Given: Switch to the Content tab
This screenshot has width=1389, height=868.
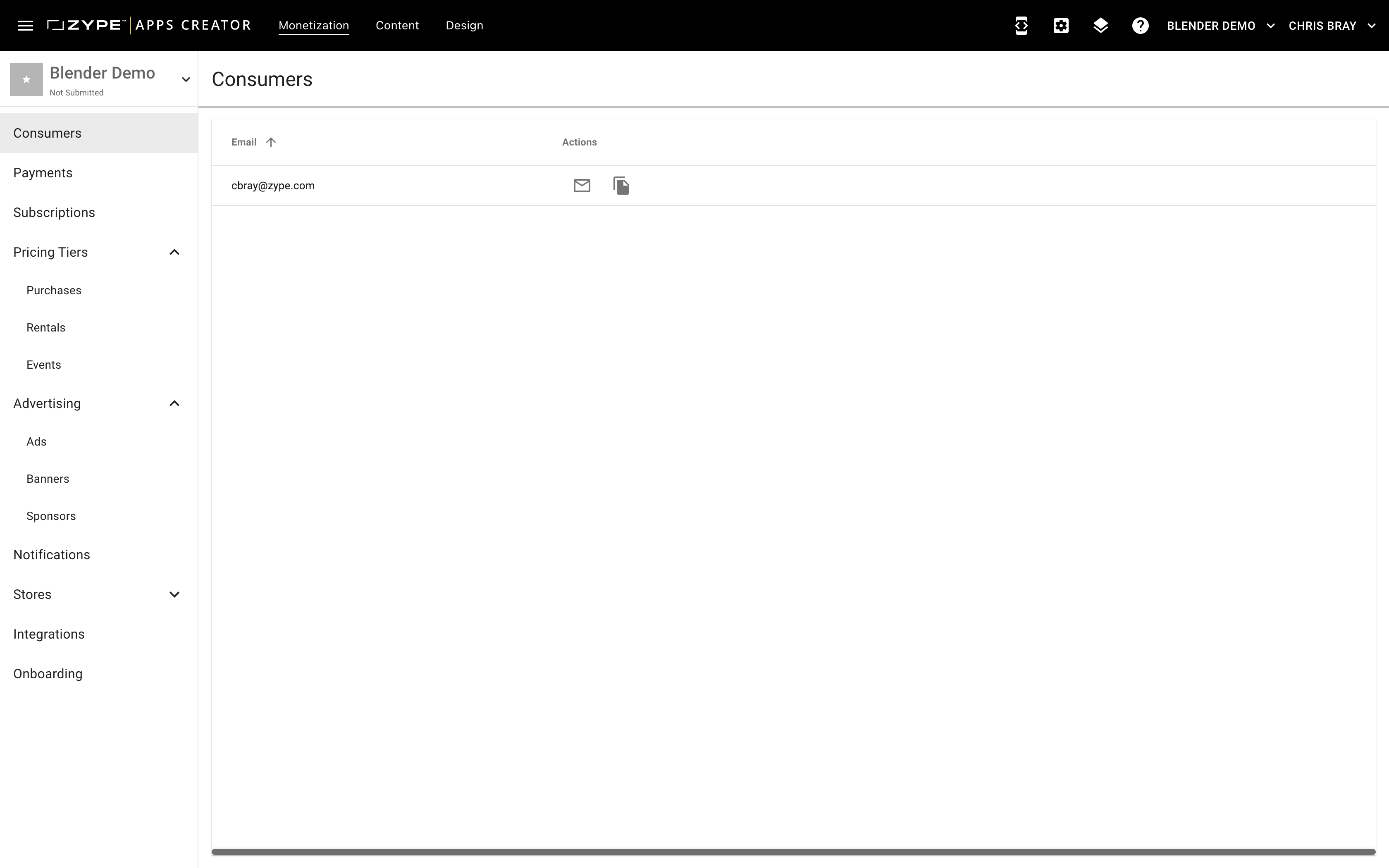Looking at the screenshot, I should point(397,25).
